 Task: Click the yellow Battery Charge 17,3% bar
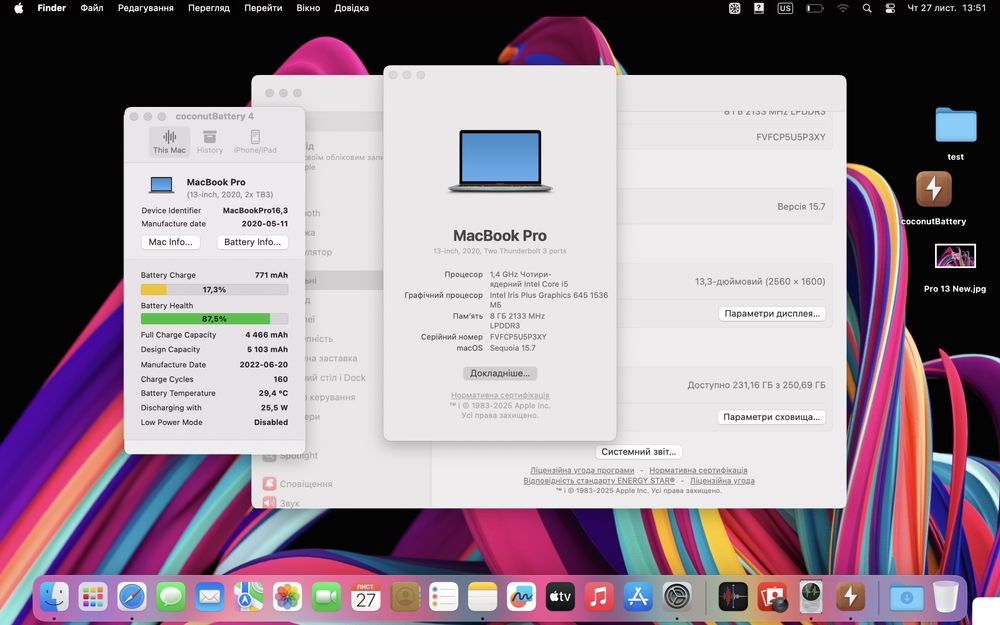214,290
